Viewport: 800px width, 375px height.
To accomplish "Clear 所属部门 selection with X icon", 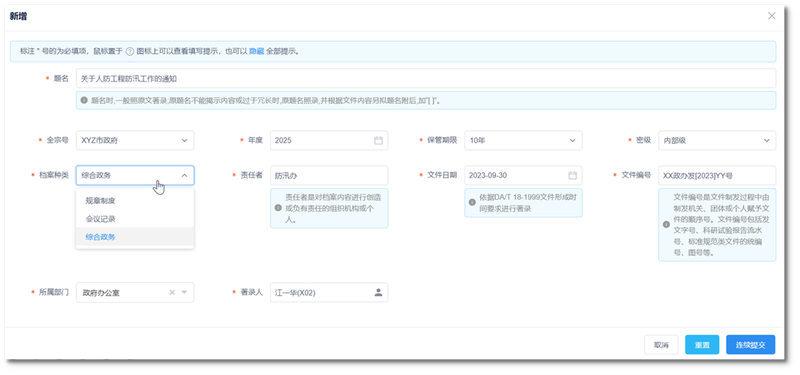I will click(x=172, y=292).
